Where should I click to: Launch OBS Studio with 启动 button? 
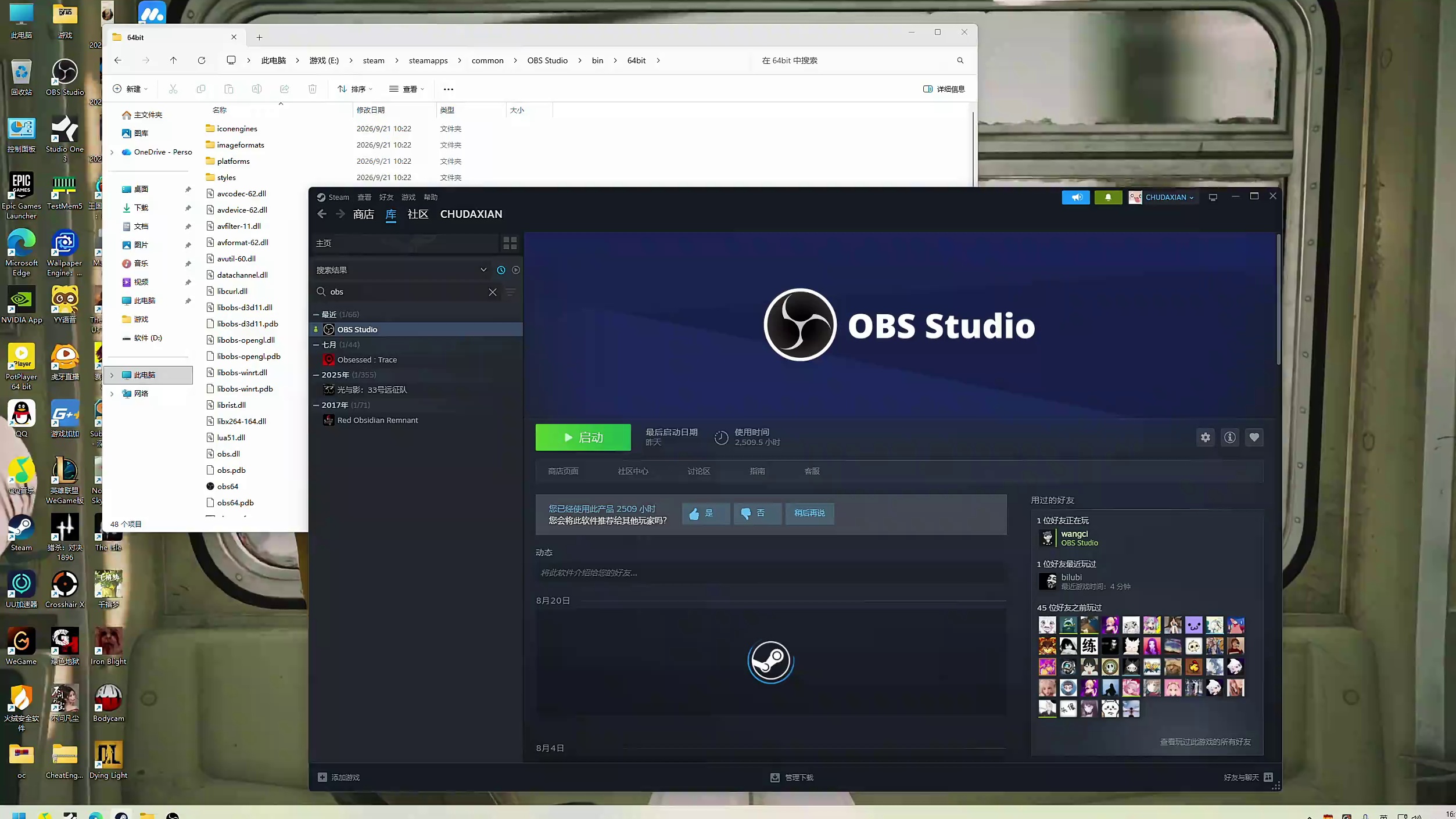click(x=583, y=437)
